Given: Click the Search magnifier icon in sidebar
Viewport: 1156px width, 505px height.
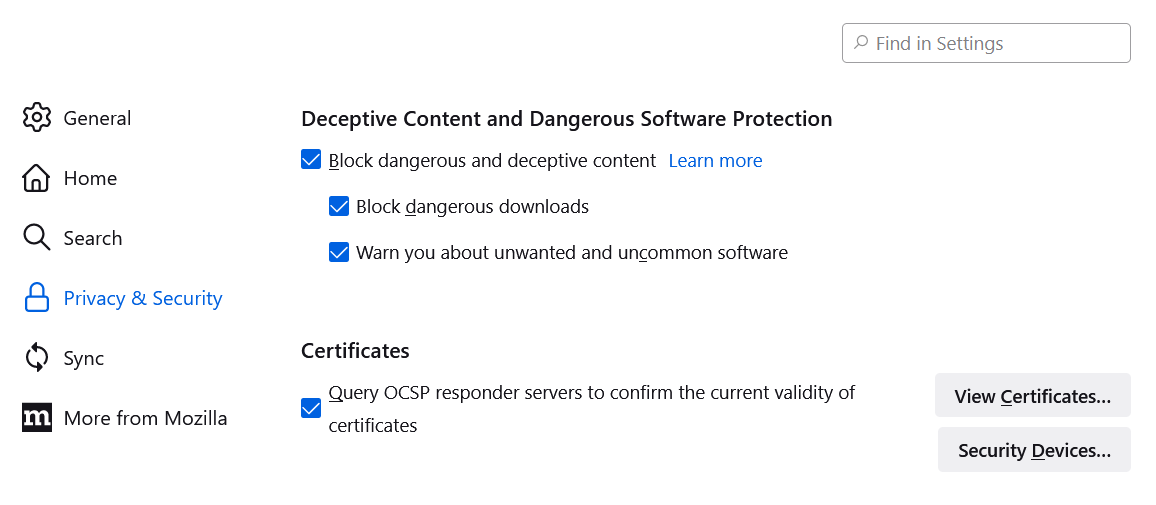Looking at the screenshot, I should coord(37,238).
